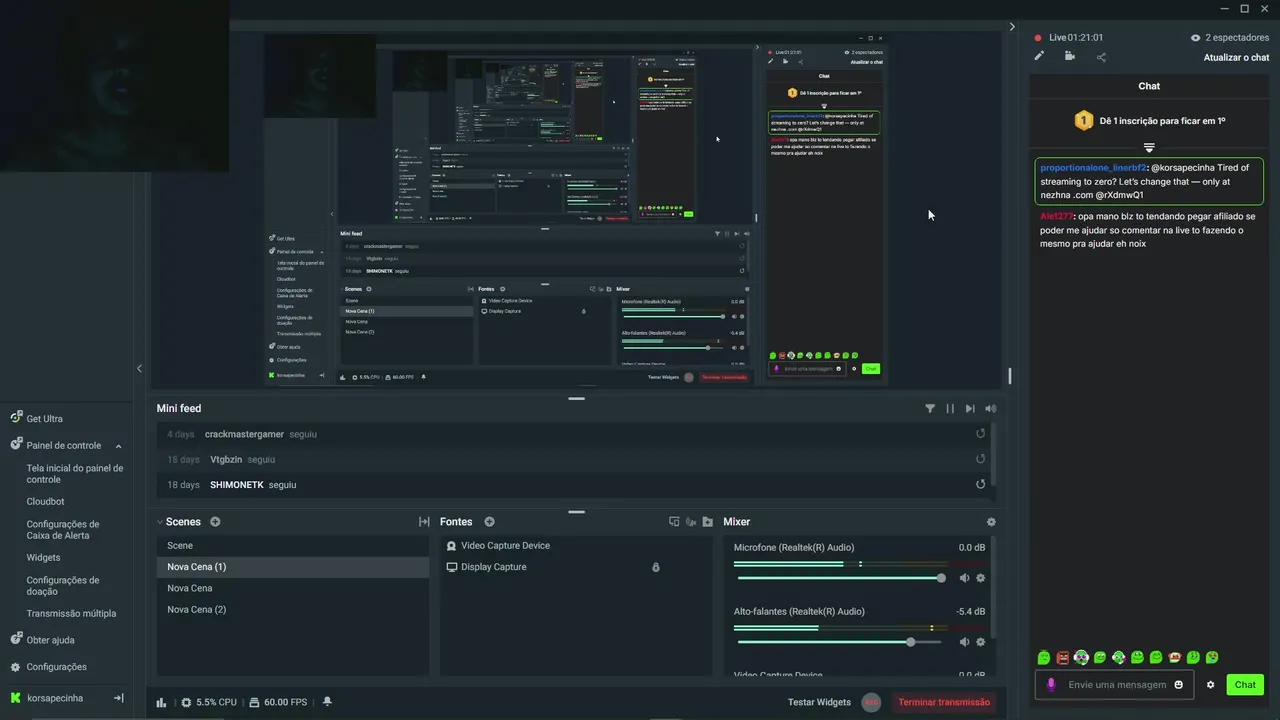Image resolution: width=1280 pixels, height=720 pixels.
Task: Adjust the Microfone volume slider
Action: click(x=839, y=578)
